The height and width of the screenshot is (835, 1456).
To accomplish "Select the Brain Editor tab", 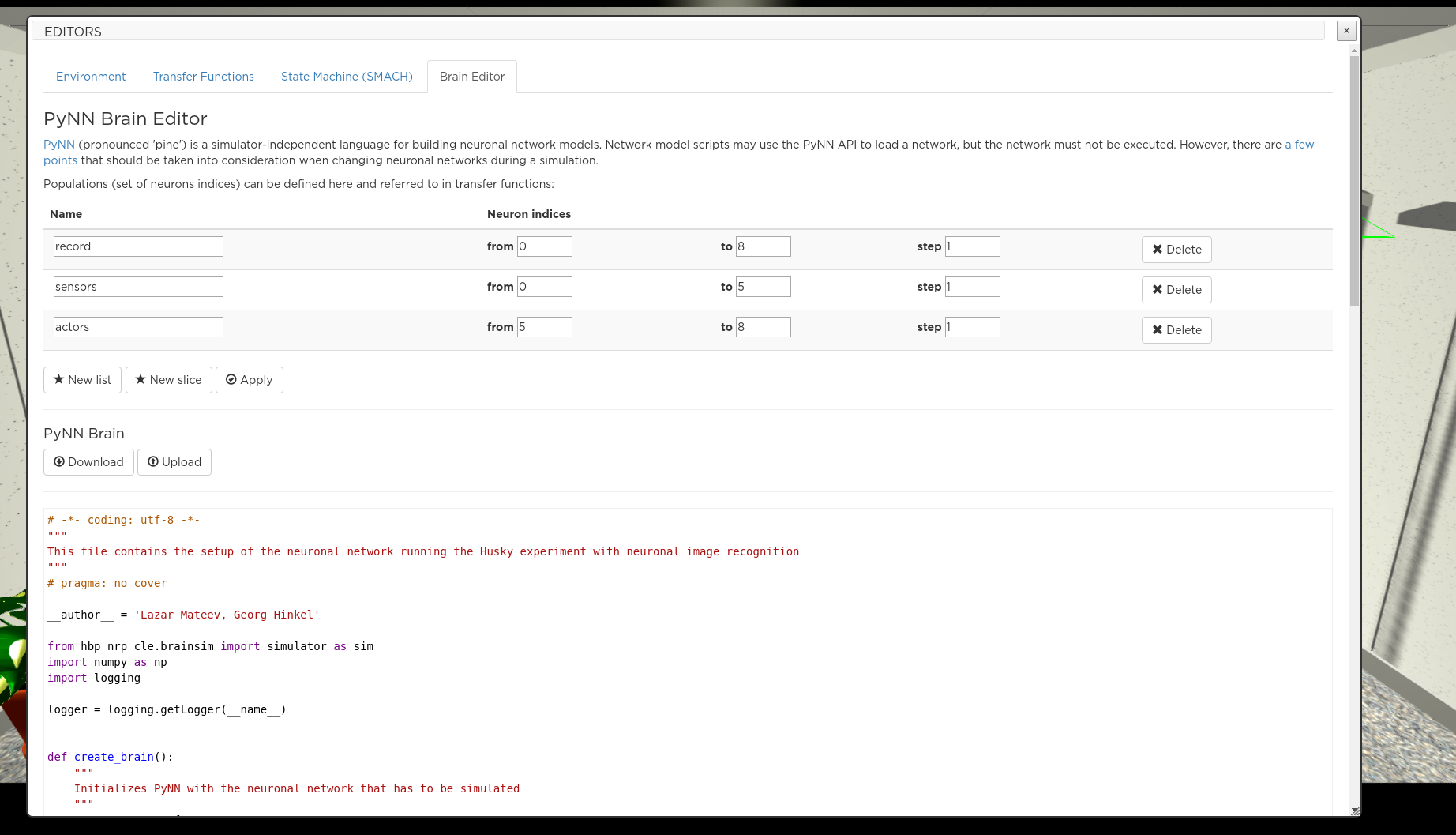I will tap(472, 77).
